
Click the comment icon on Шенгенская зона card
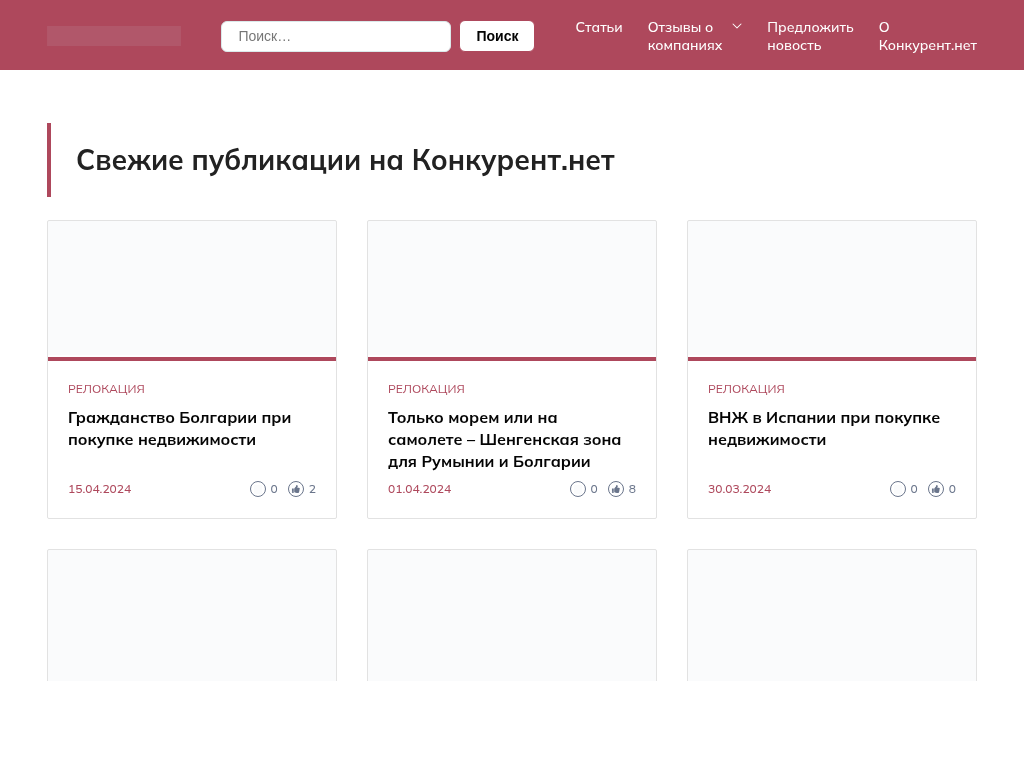pyautogui.click(x=578, y=489)
